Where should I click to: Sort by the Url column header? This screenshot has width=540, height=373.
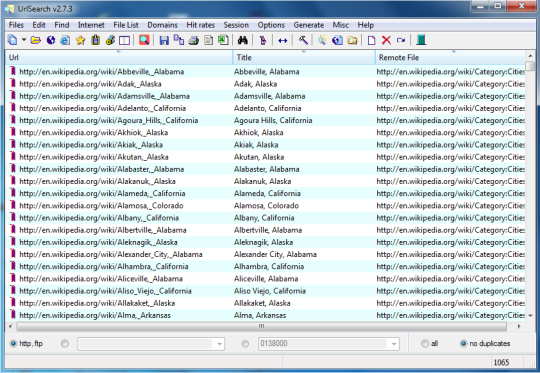point(119,57)
